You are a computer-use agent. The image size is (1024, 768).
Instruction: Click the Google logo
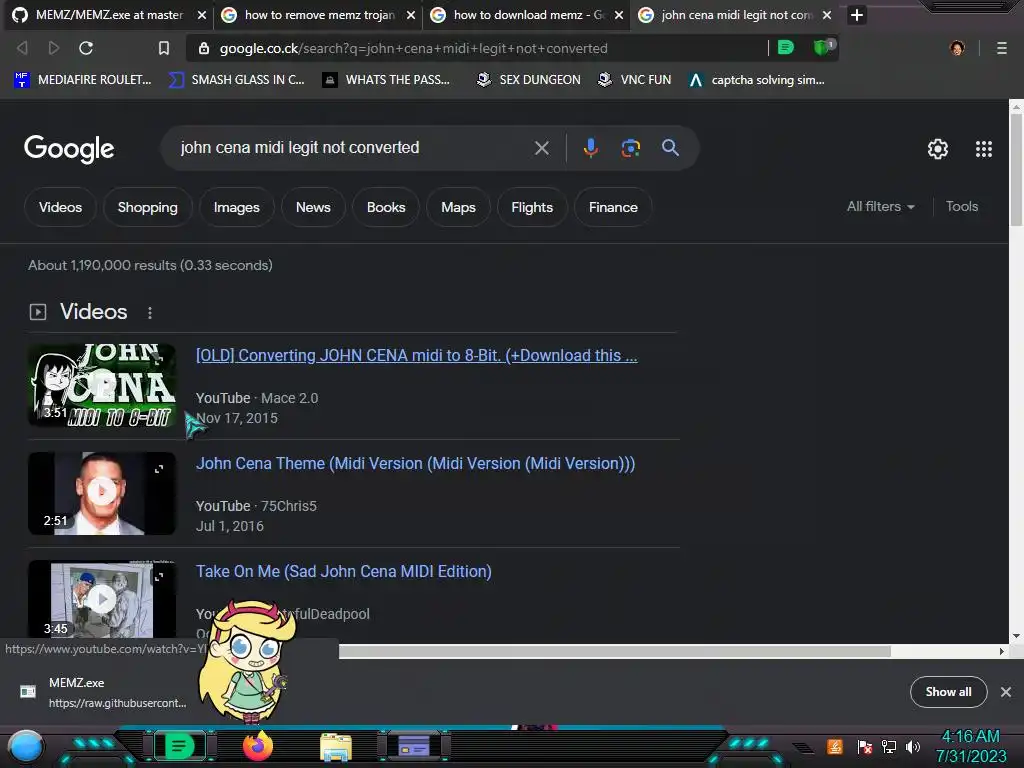point(69,149)
